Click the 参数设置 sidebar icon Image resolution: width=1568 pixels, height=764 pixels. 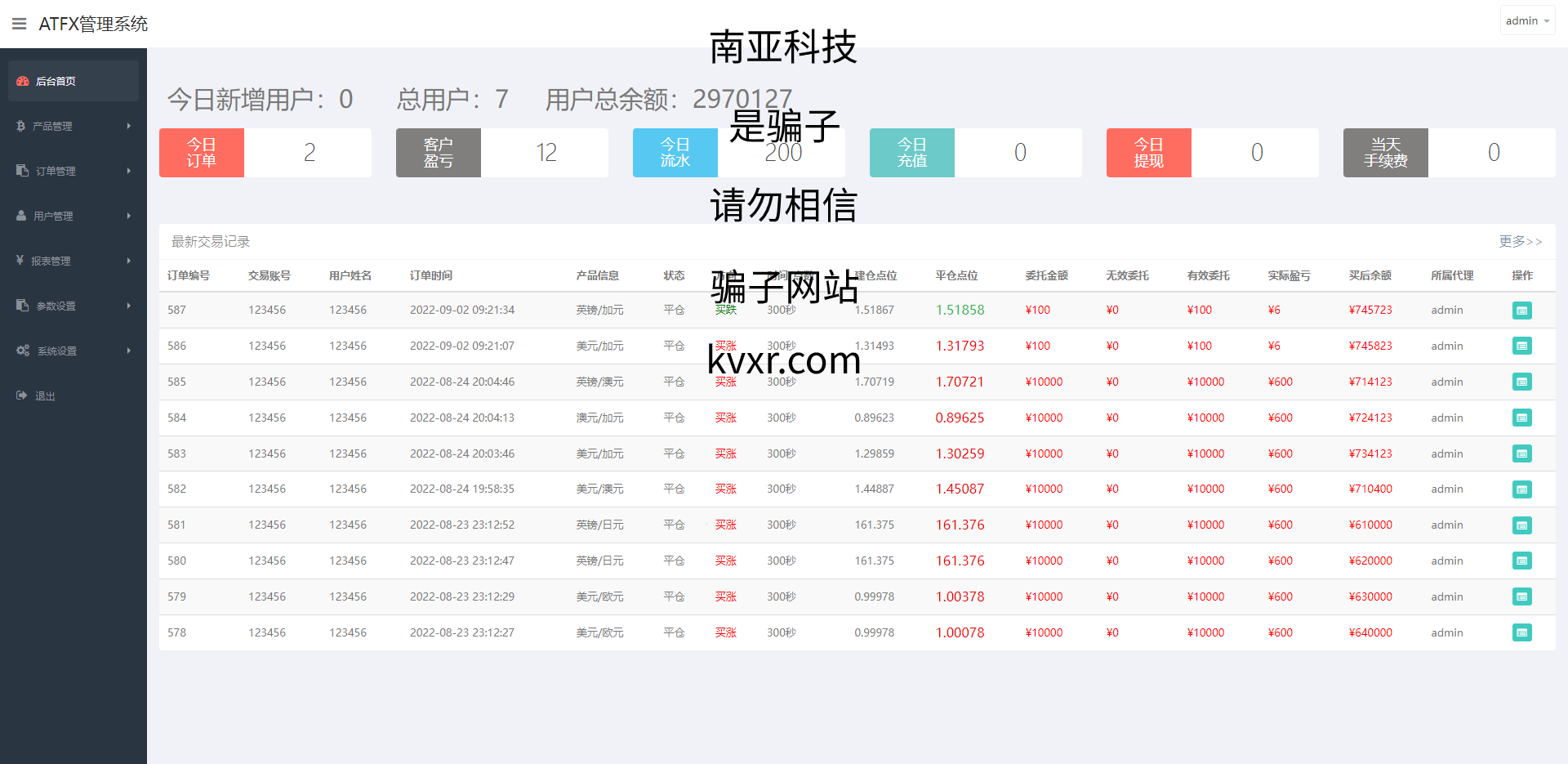[23, 306]
